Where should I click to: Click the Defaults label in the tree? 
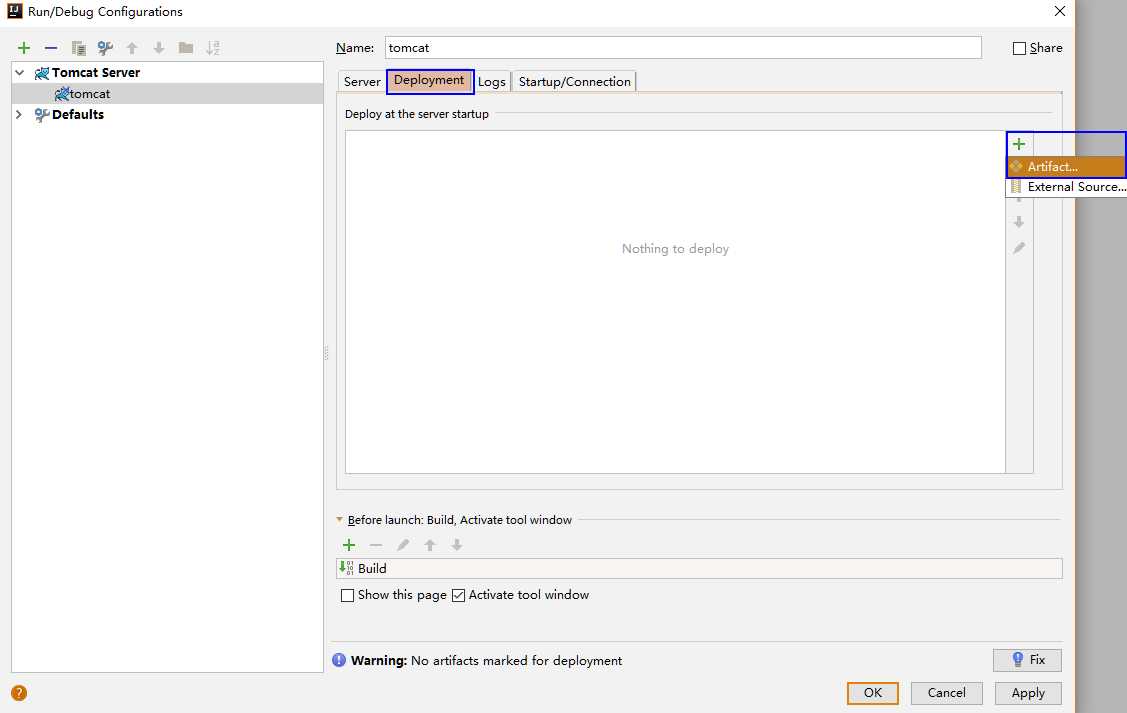[x=78, y=114]
